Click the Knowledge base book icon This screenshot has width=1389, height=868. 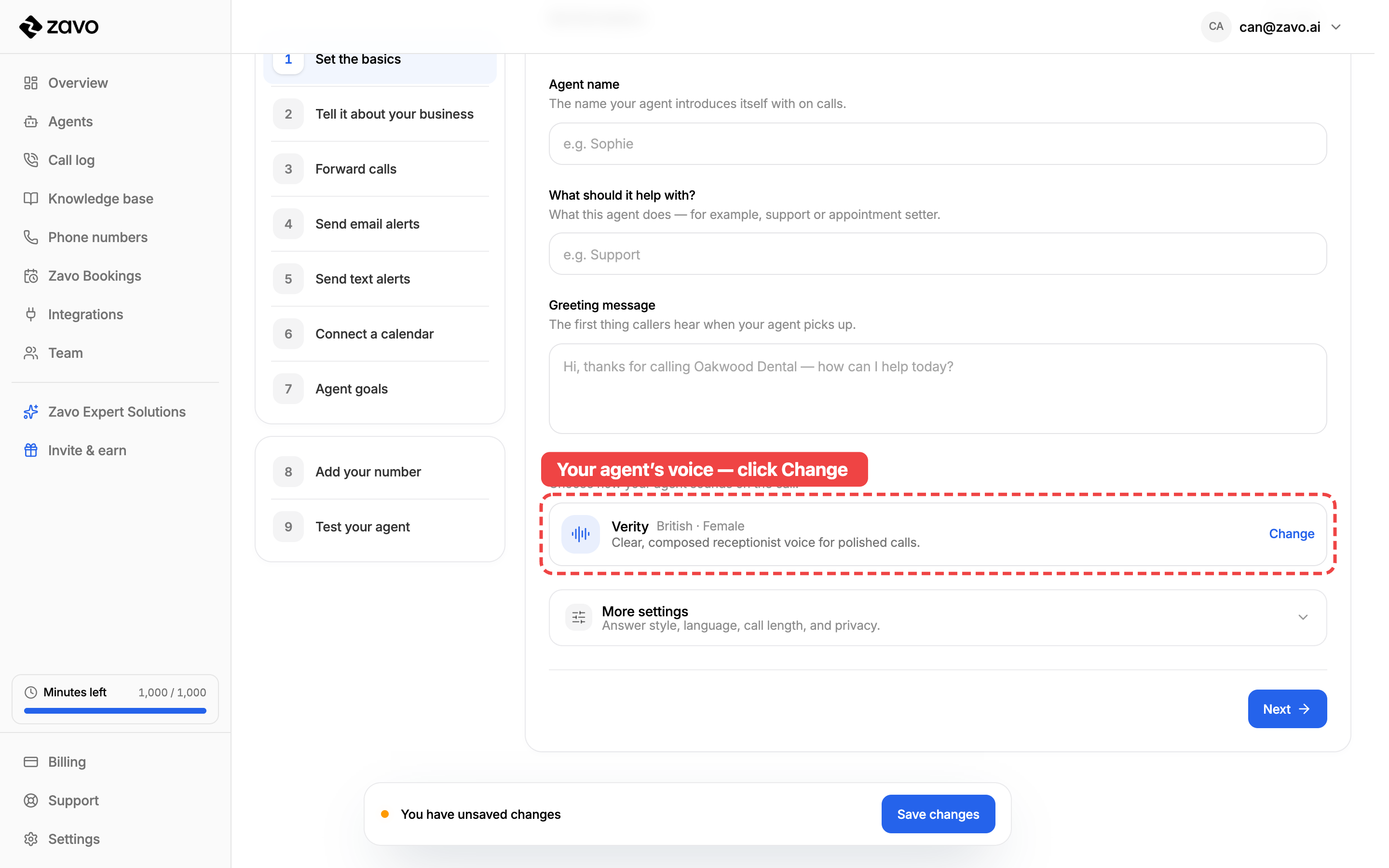[x=31, y=199]
